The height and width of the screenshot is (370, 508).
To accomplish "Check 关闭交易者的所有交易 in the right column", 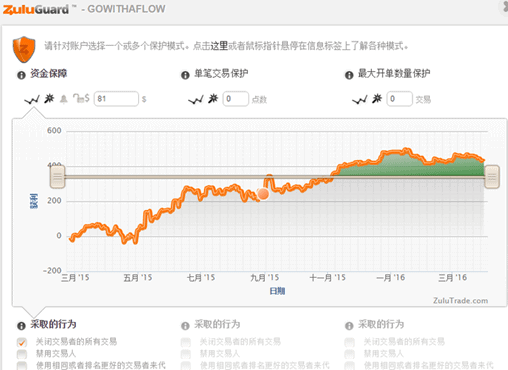I will [x=349, y=342].
